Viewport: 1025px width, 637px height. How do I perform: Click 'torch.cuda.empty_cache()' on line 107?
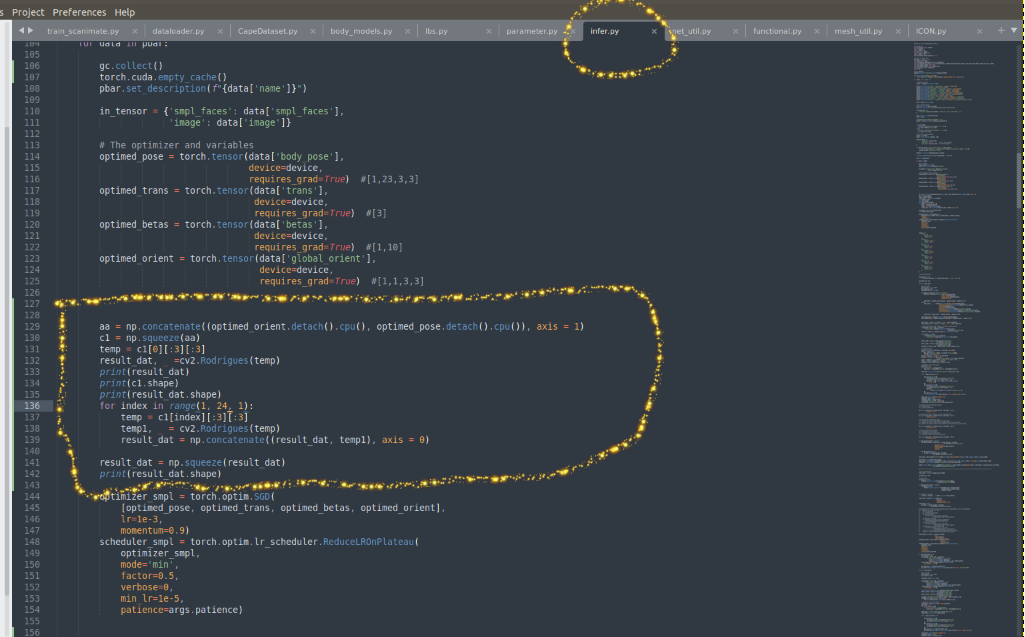click(163, 77)
